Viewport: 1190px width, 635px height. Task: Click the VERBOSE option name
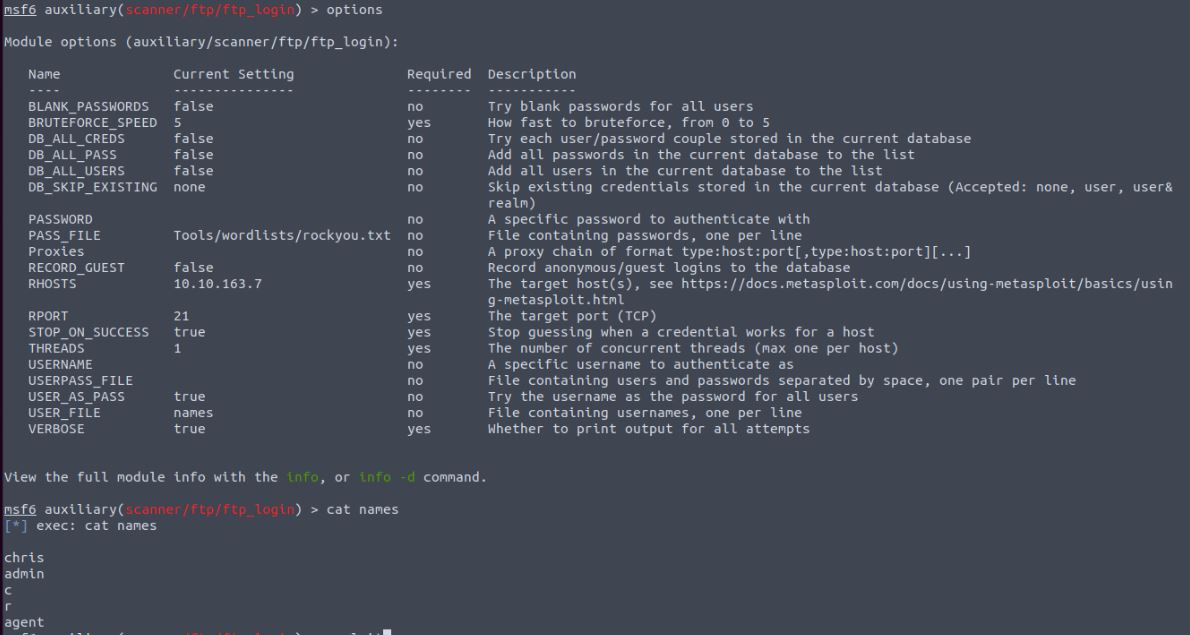coord(56,429)
